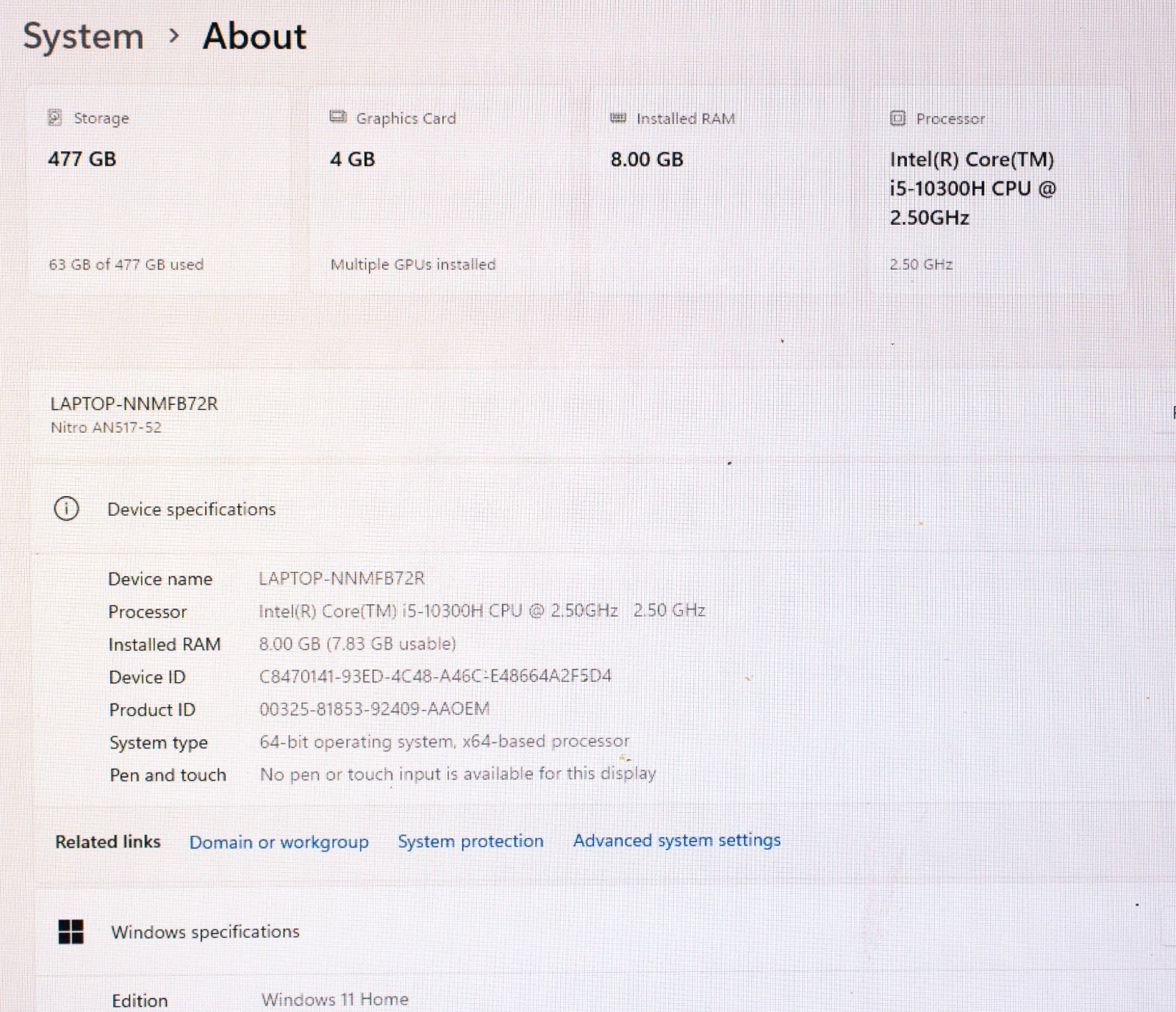Click the Device specifications info icon
1176x1012 pixels.
pyautogui.click(x=66, y=509)
